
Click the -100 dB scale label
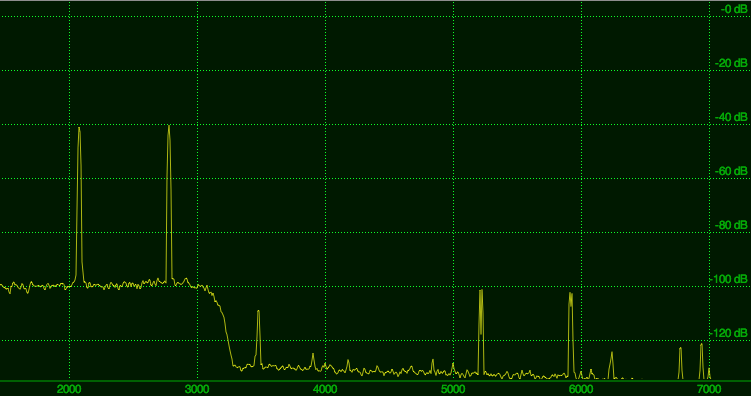[x=729, y=279]
